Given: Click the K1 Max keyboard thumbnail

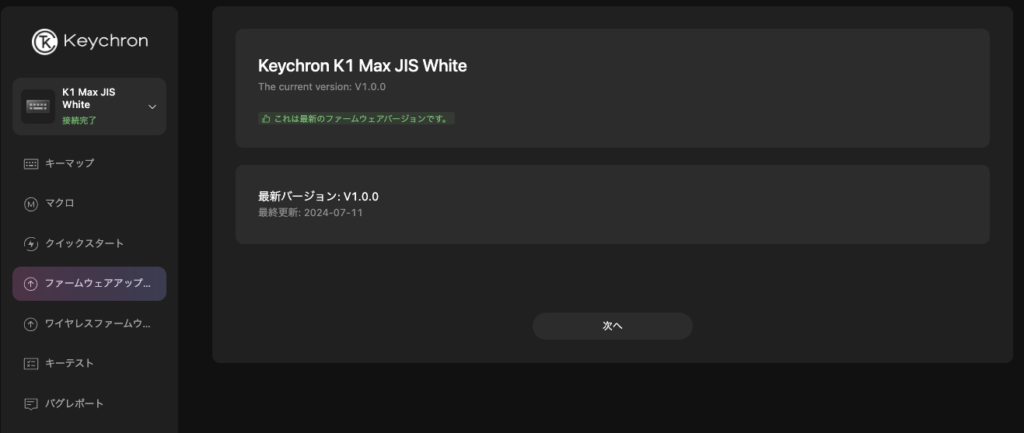Looking at the screenshot, I should (39, 106).
